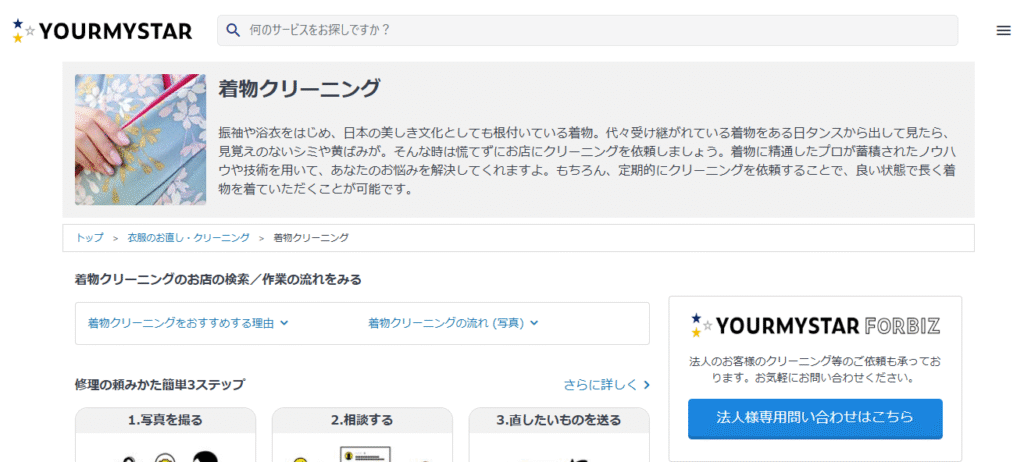This screenshot has height=462, width=1024.
Task: Click the 着物クリーニング page title heading
Action: click(299, 89)
